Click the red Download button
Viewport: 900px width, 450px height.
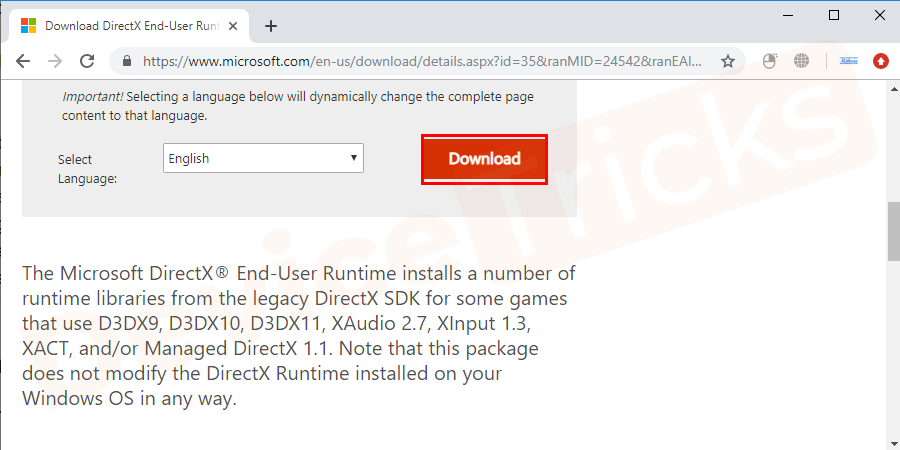(484, 159)
